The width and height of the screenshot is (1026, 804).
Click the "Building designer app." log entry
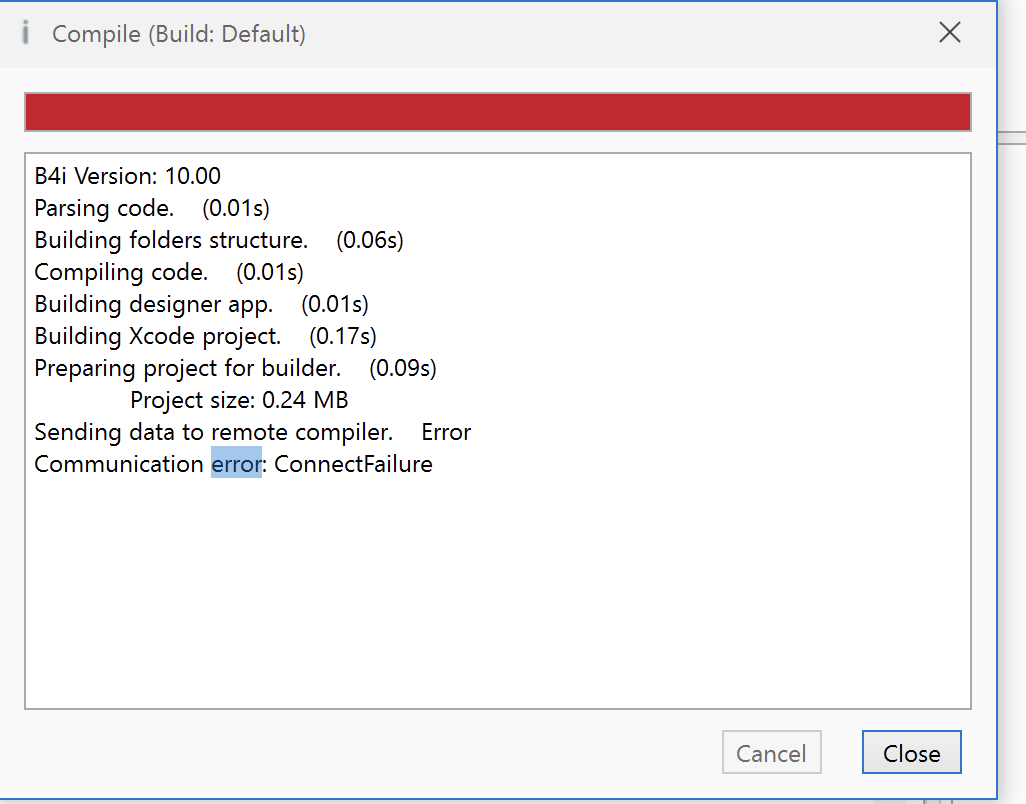[153, 304]
